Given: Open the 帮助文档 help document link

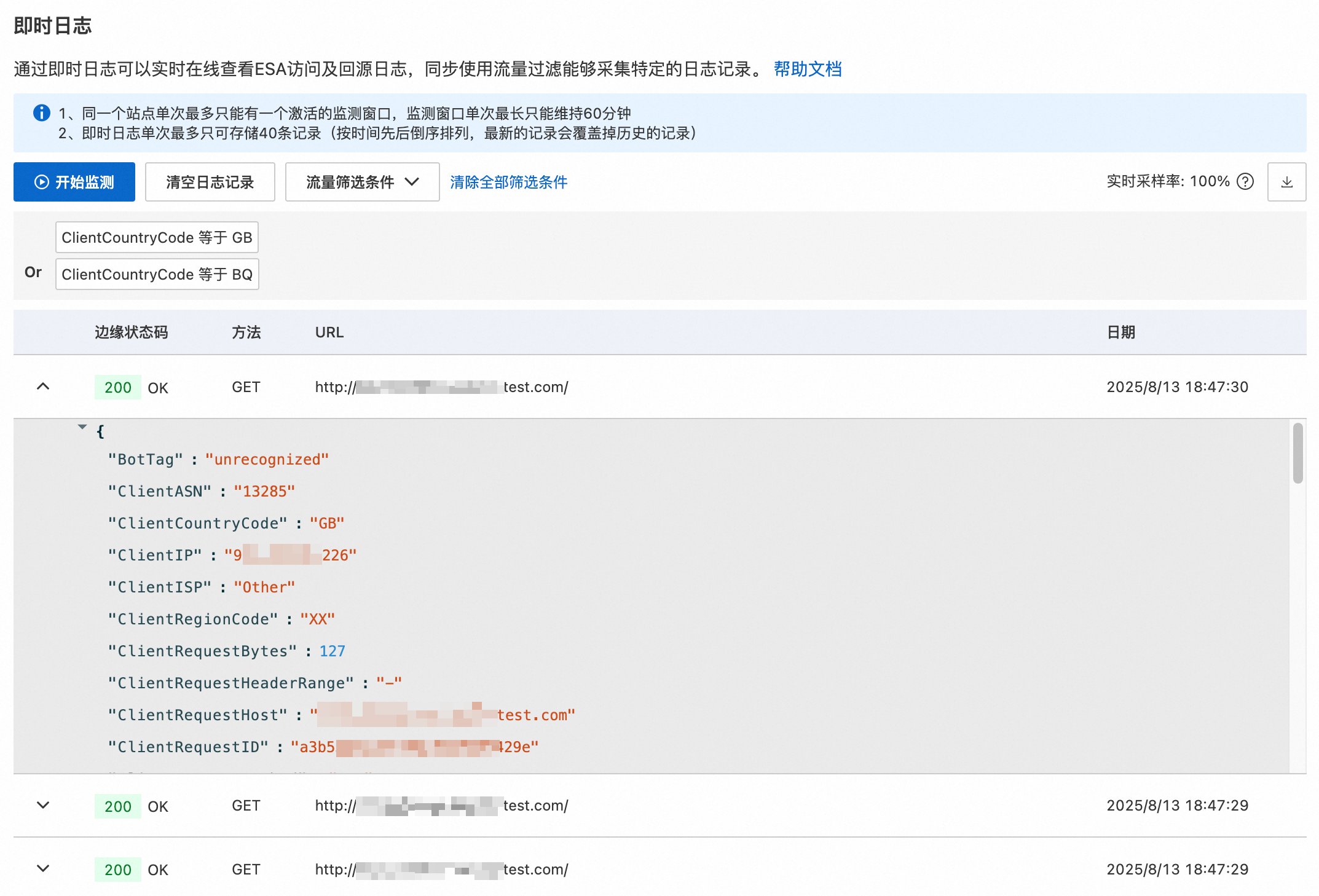Looking at the screenshot, I should [x=807, y=69].
